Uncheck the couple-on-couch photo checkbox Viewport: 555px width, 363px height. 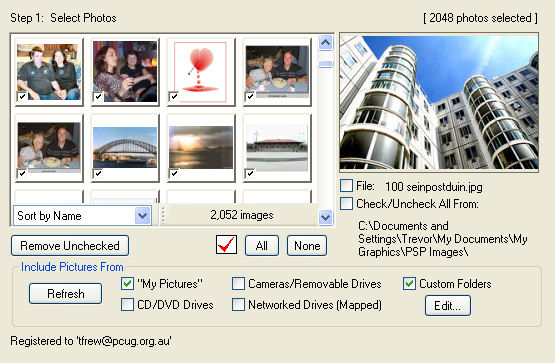[22, 96]
